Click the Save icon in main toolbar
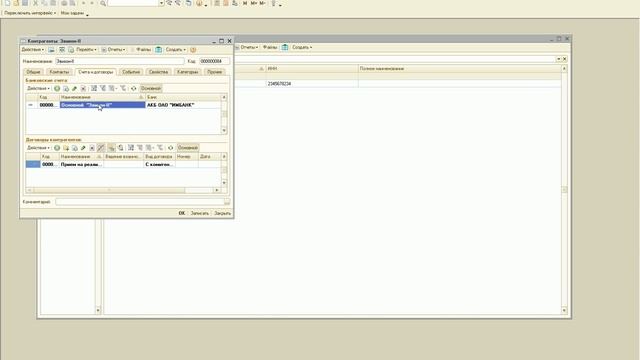The image size is (640, 360). point(25,3)
